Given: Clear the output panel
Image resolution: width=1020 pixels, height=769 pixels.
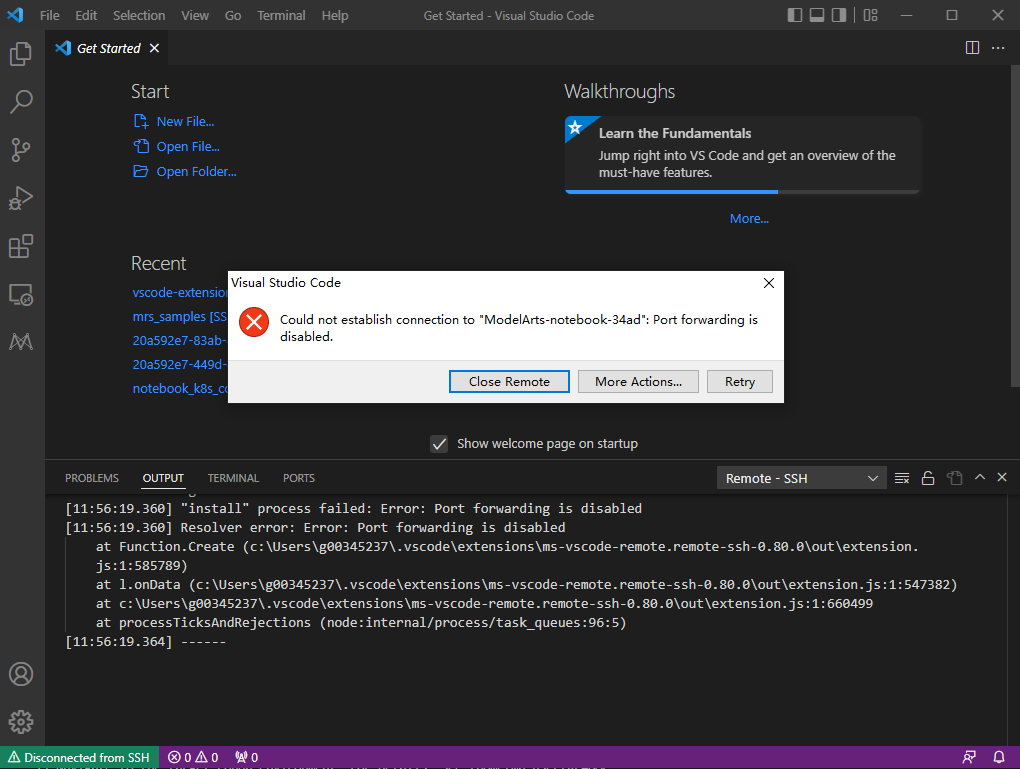Looking at the screenshot, I should 902,478.
